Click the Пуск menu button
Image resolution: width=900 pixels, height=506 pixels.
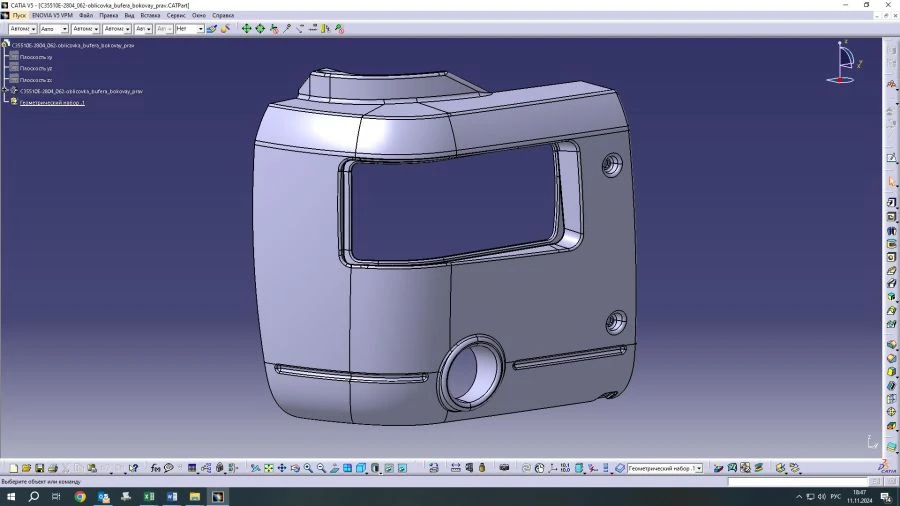point(19,15)
